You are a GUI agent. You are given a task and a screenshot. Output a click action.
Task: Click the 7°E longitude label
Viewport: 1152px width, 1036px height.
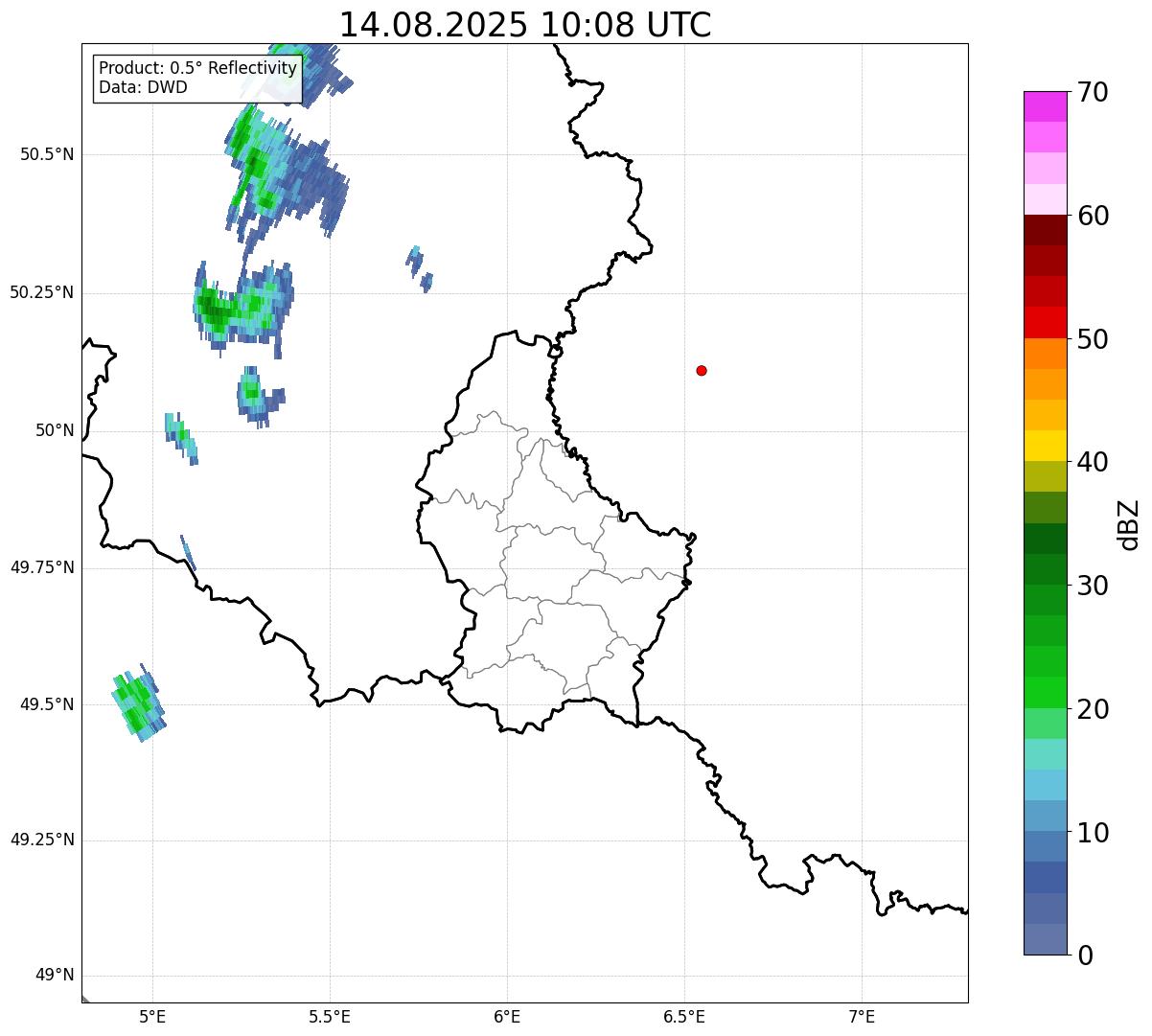pyautogui.click(x=862, y=1017)
